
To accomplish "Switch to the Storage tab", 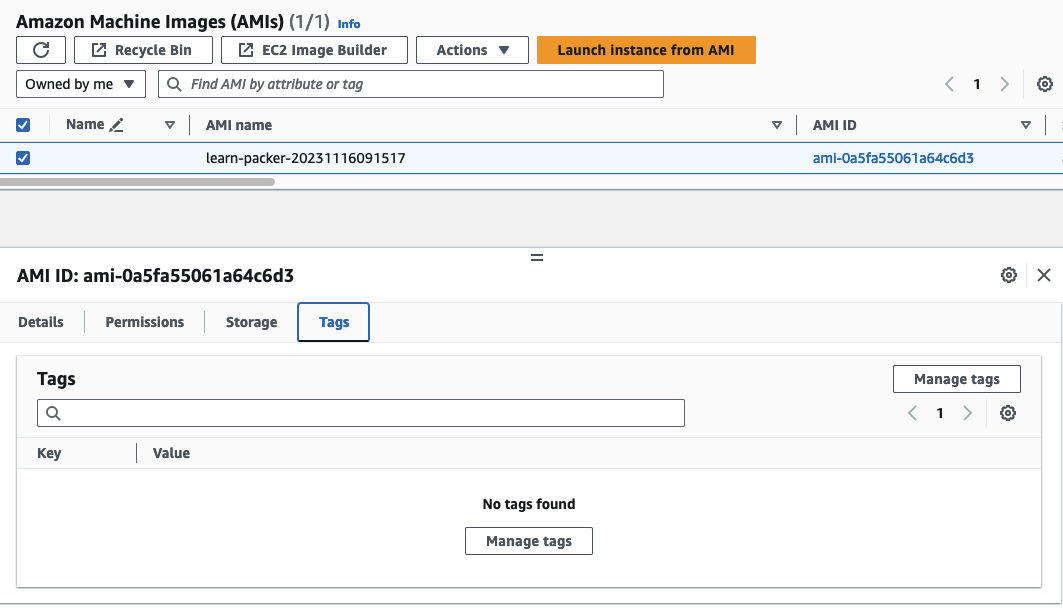I will [x=251, y=322].
